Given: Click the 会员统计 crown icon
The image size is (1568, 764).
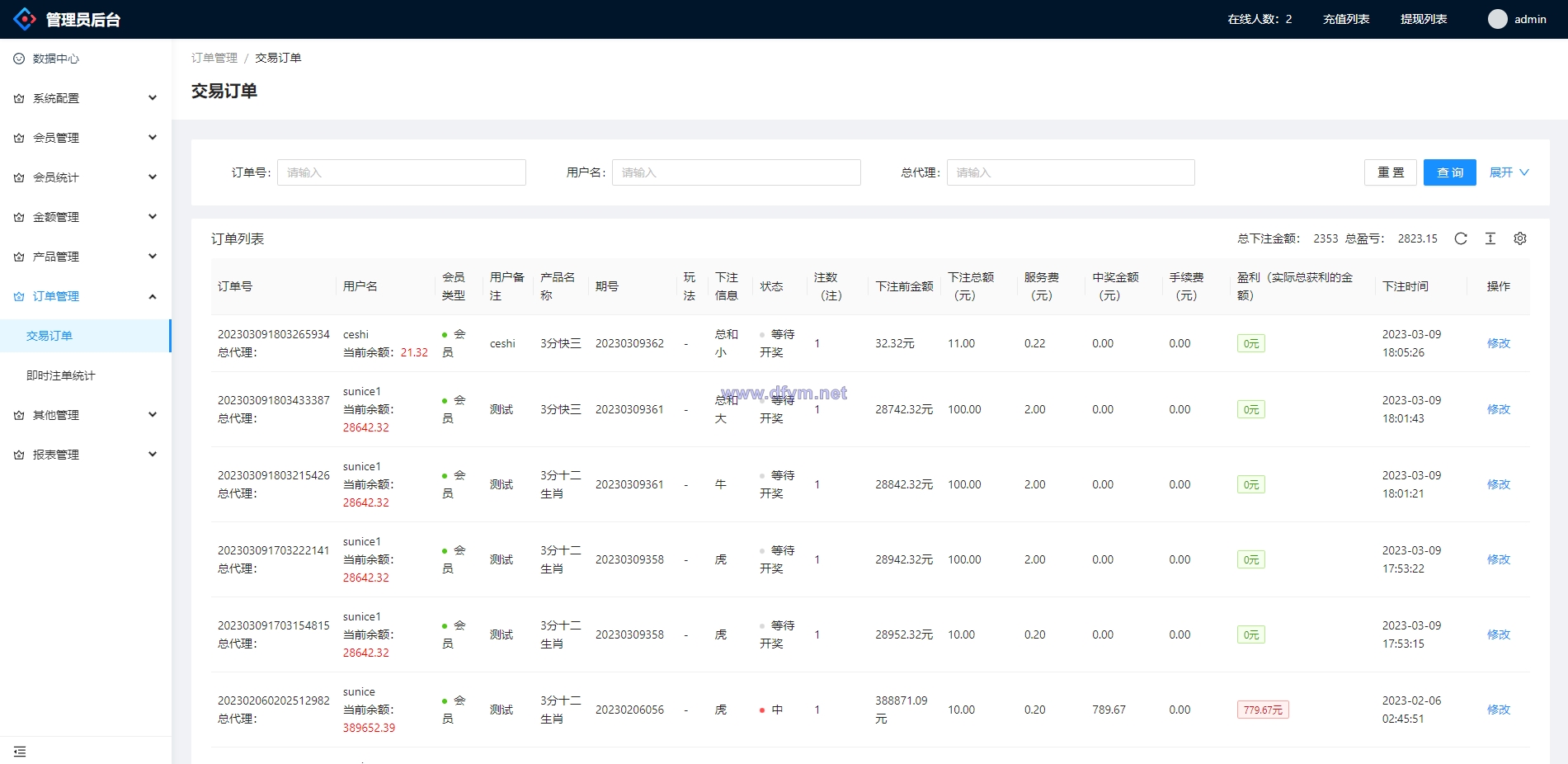Looking at the screenshot, I should (19, 177).
